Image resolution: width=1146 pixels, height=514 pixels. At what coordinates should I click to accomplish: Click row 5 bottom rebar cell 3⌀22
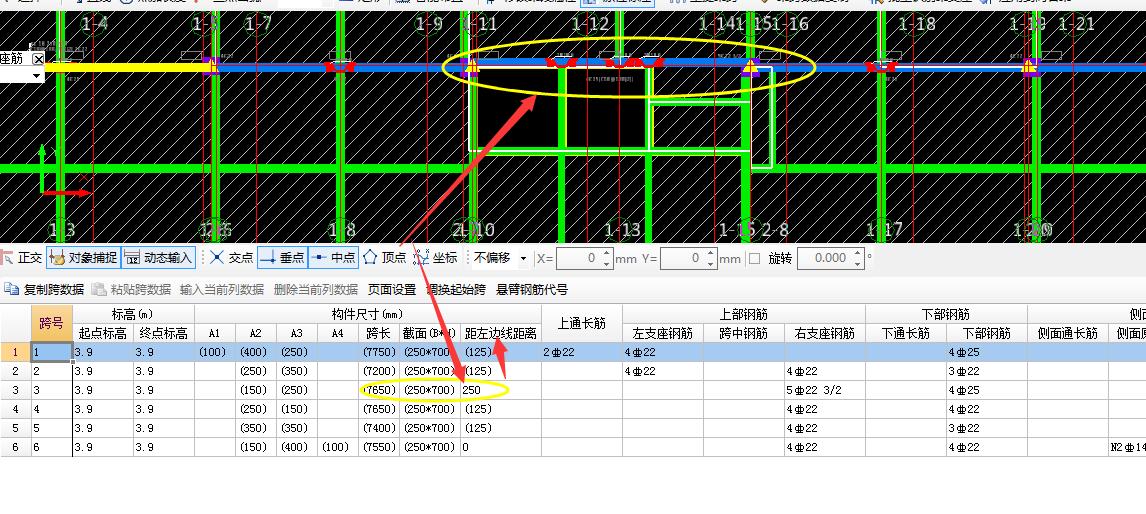[x=987, y=428]
